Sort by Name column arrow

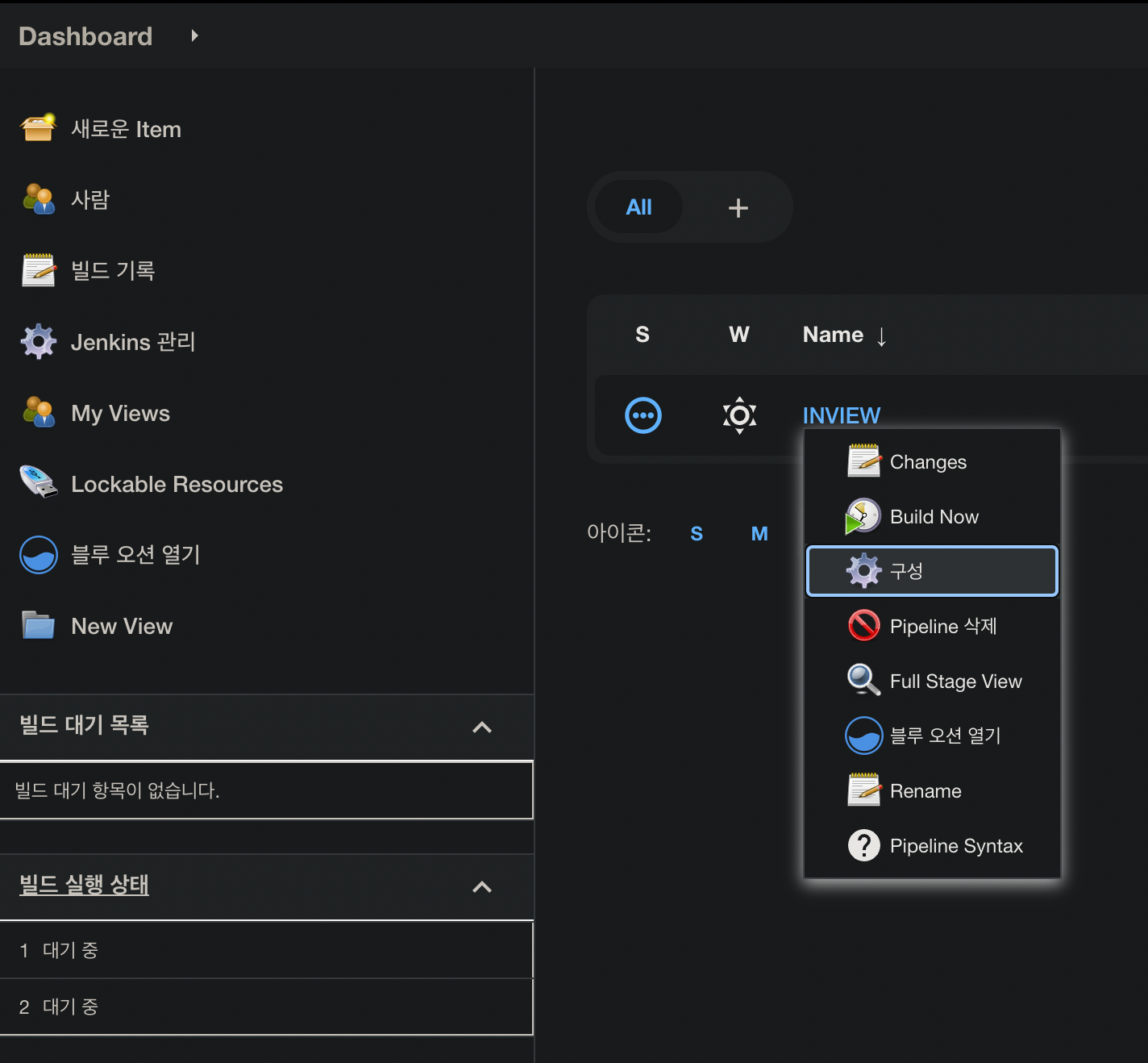click(x=881, y=336)
